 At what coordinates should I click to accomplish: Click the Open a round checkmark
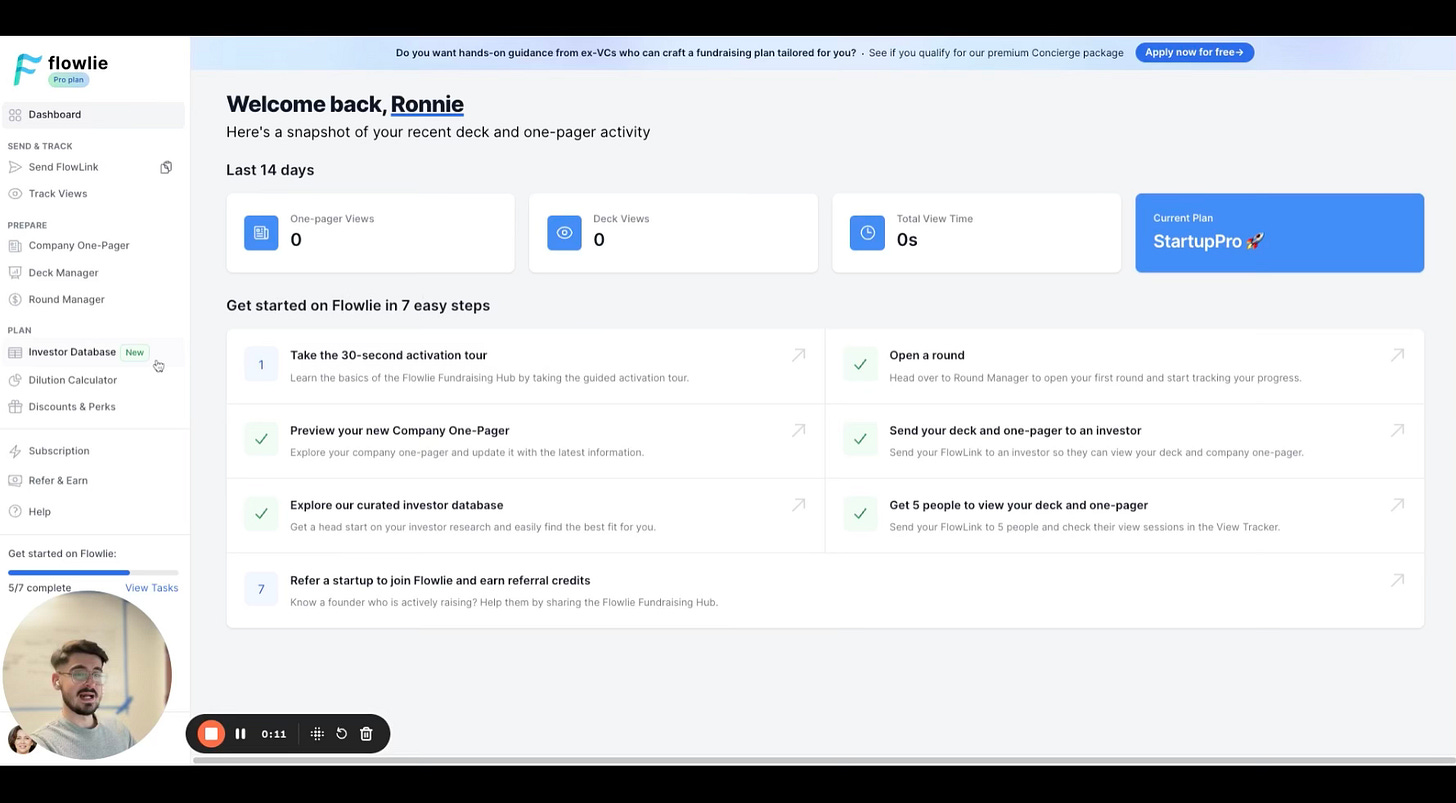[860, 364]
